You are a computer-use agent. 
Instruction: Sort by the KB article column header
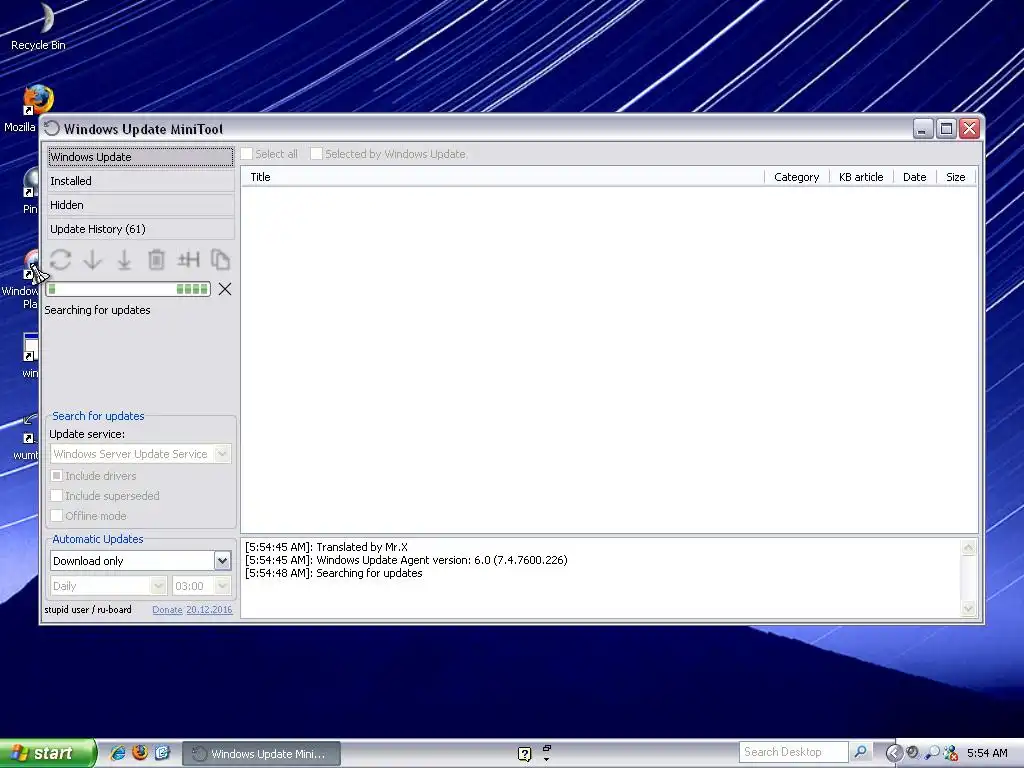(861, 177)
